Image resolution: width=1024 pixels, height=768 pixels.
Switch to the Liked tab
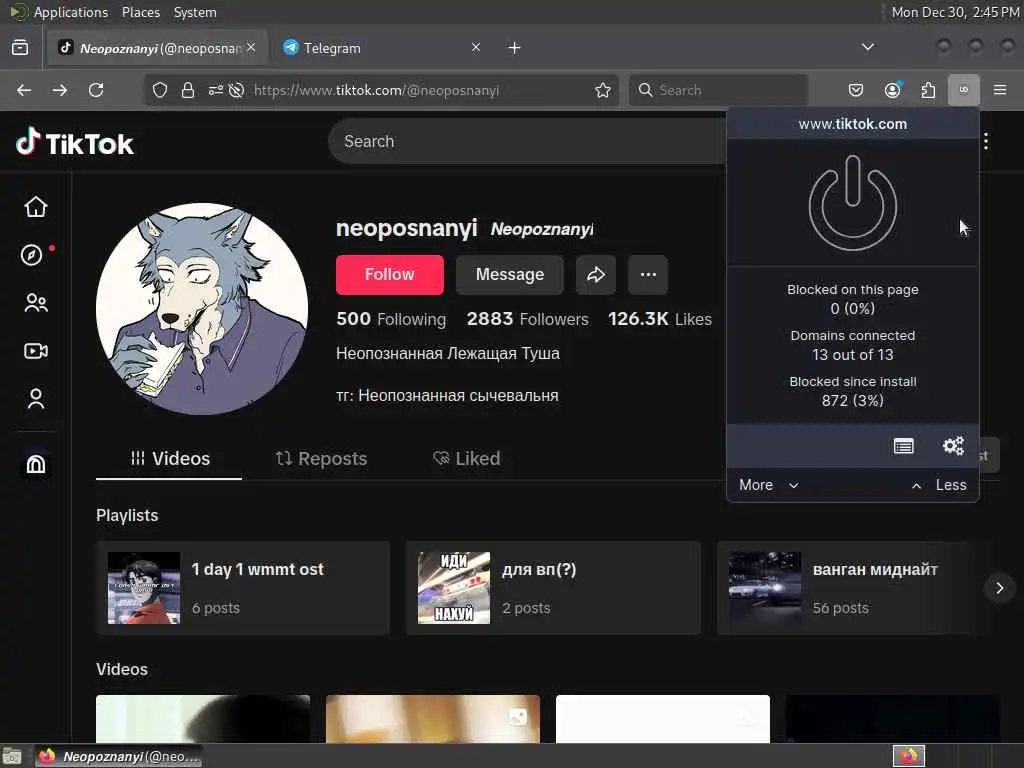coord(466,458)
